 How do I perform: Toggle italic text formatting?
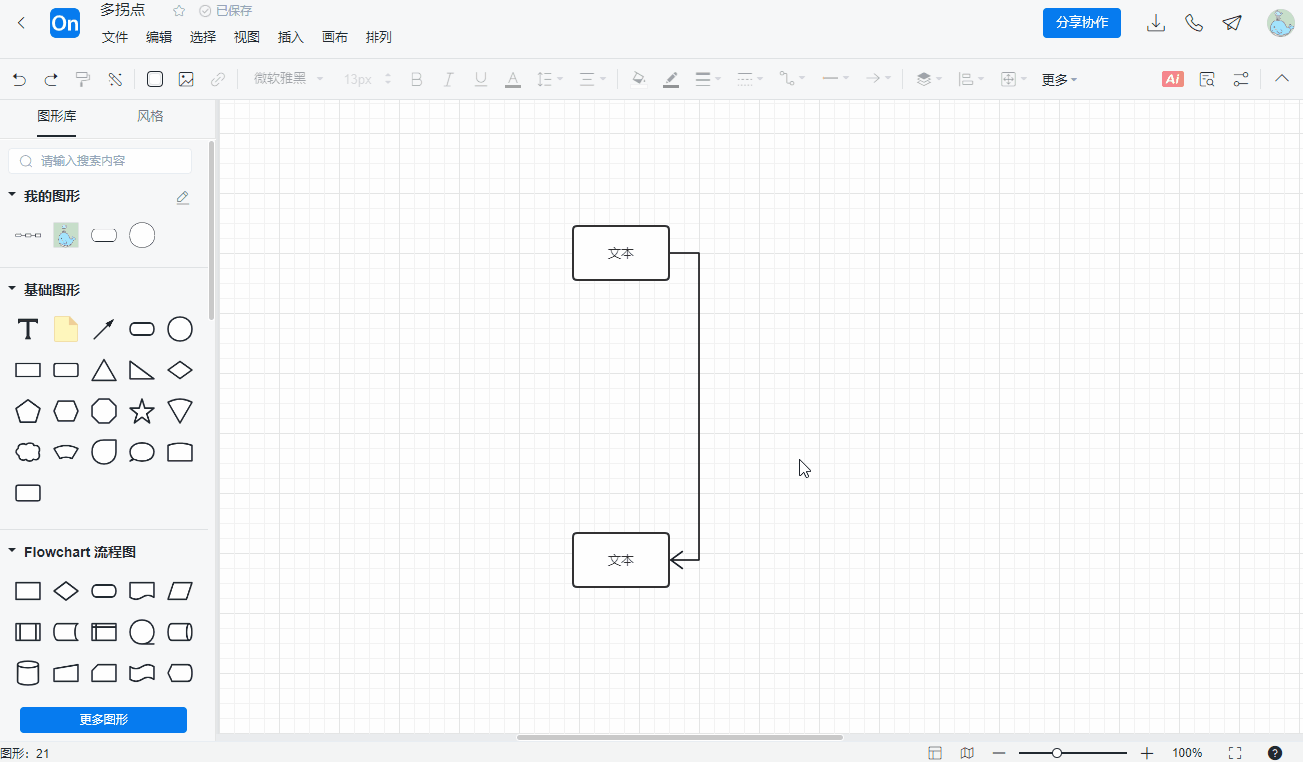coord(449,79)
